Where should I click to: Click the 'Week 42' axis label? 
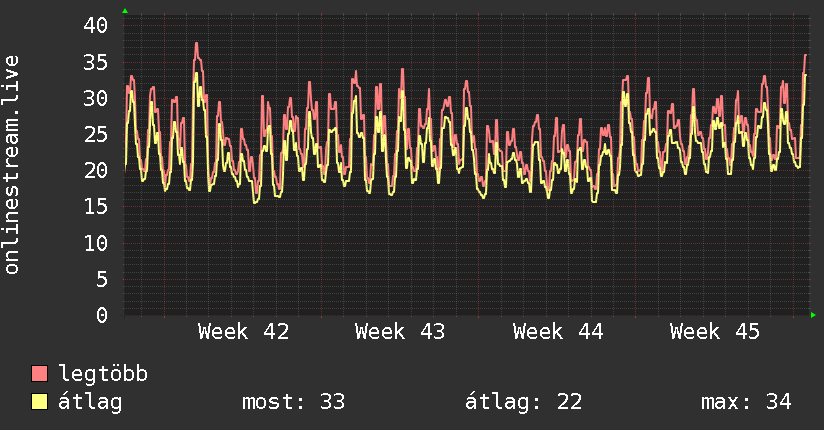pos(243,332)
